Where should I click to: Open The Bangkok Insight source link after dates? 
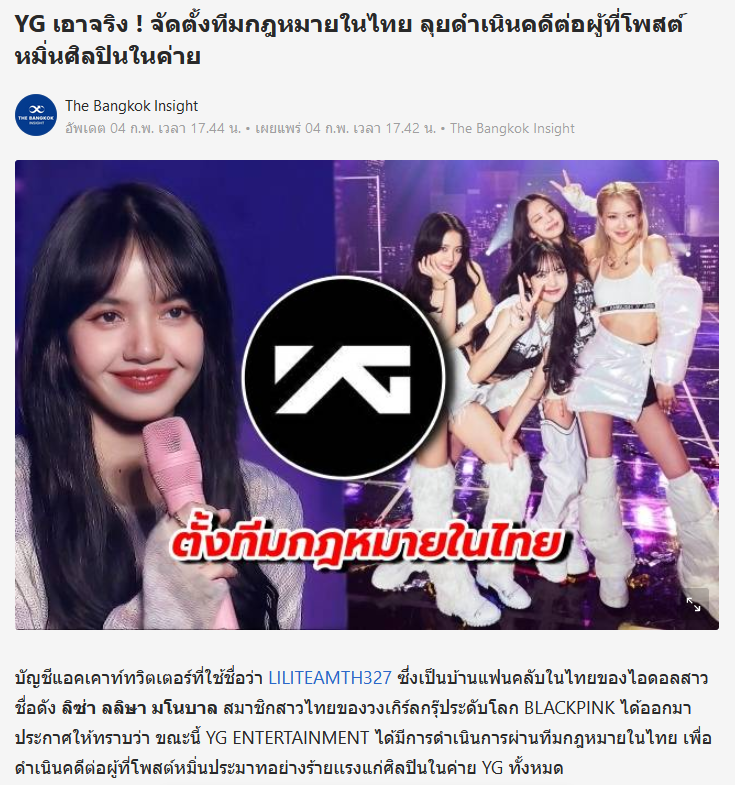(512, 129)
